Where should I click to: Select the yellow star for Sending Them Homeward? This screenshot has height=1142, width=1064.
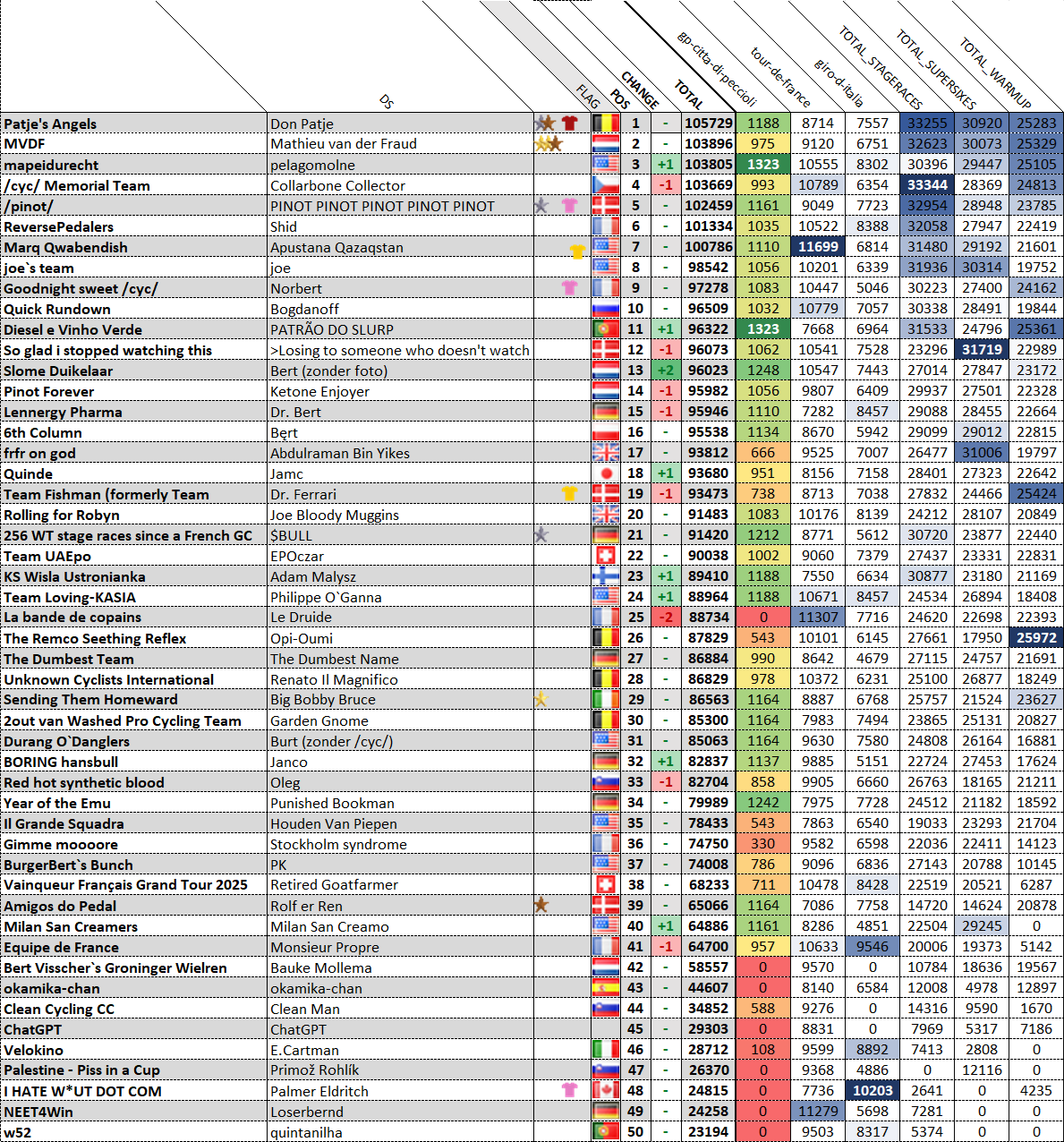tap(541, 700)
